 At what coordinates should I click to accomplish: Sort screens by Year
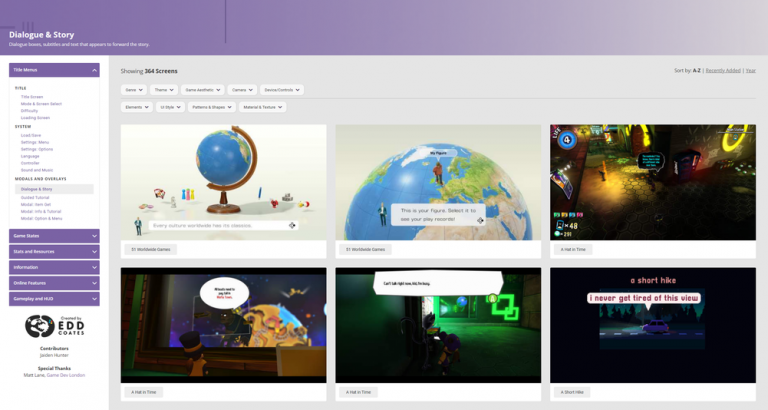pyautogui.click(x=750, y=71)
